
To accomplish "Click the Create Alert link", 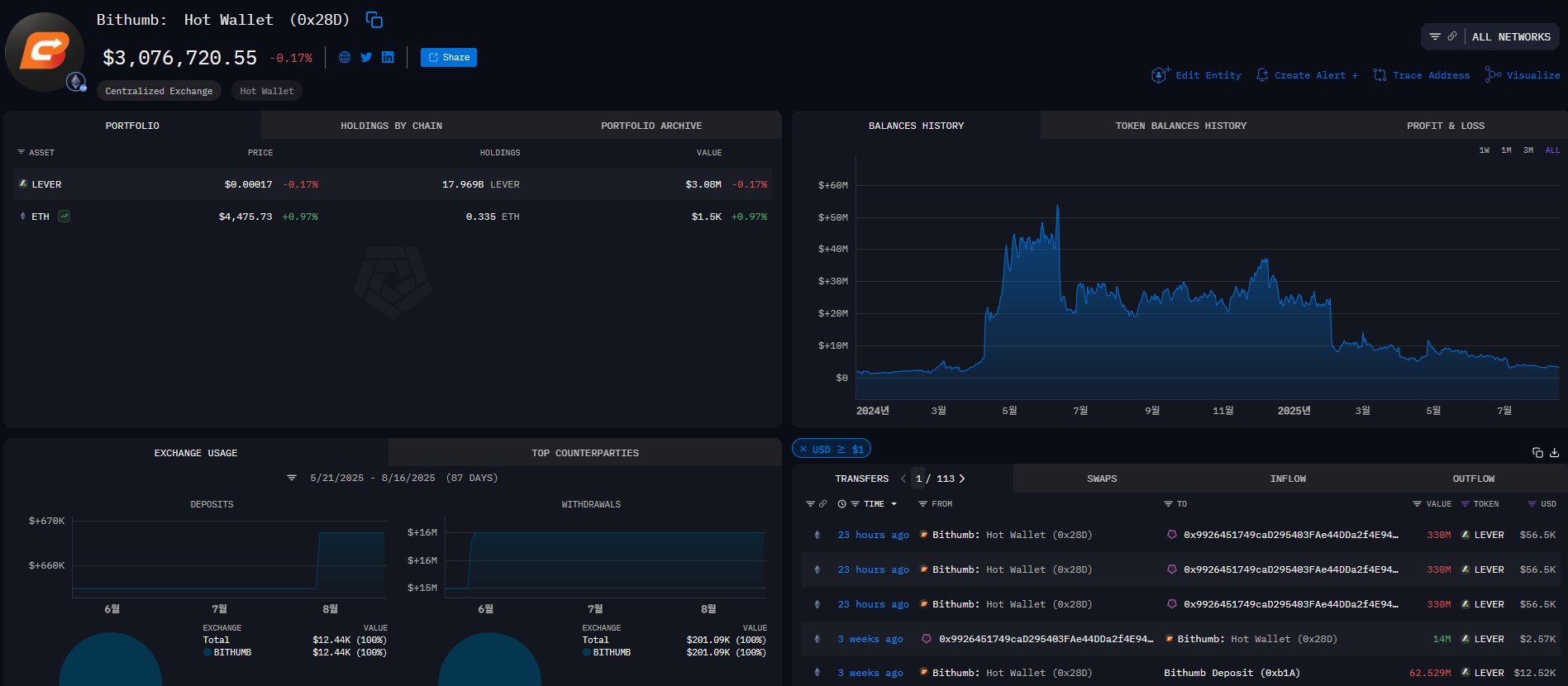I will (1307, 75).
